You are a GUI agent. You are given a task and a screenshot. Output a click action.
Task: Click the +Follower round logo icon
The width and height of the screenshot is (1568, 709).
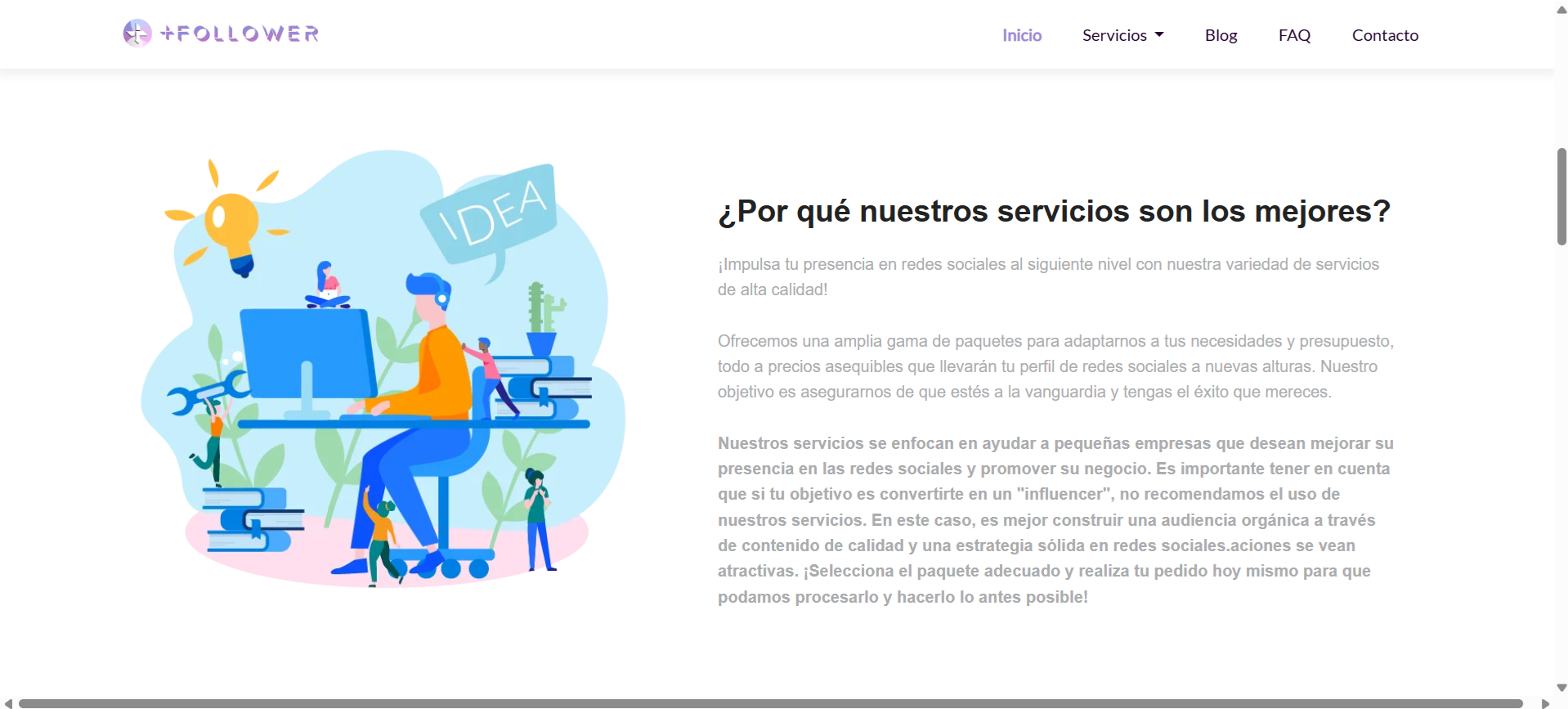click(137, 34)
